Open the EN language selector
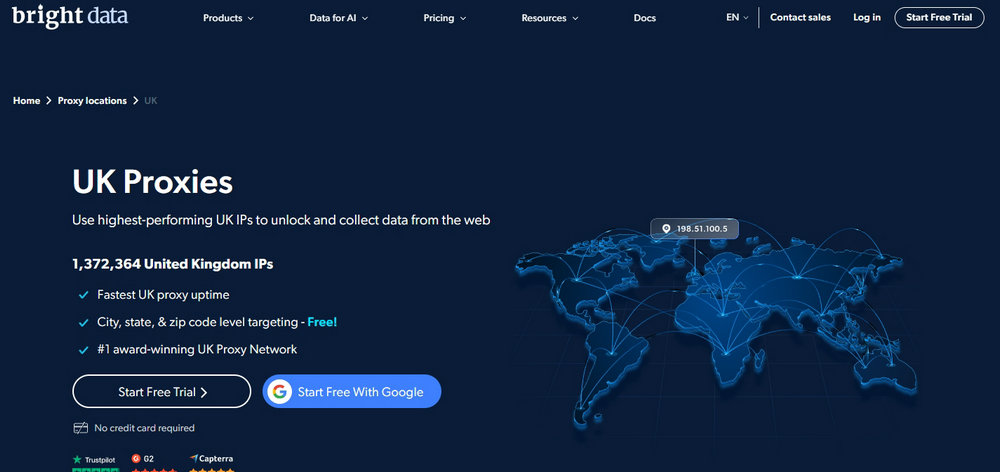Screen dimensions: 1000x472 (737, 18)
